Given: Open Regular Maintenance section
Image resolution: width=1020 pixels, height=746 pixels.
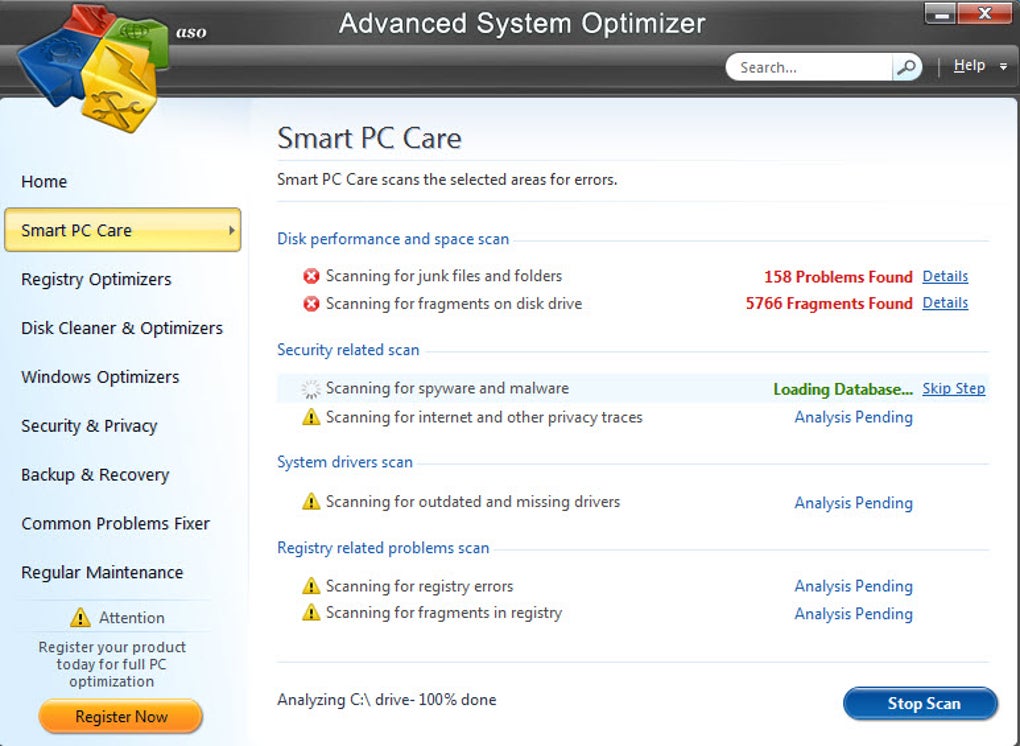Looking at the screenshot, I should (x=102, y=572).
